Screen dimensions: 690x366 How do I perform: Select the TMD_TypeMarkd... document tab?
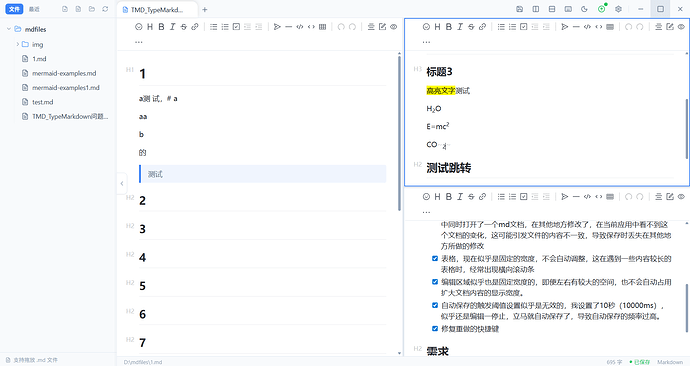click(x=158, y=9)
